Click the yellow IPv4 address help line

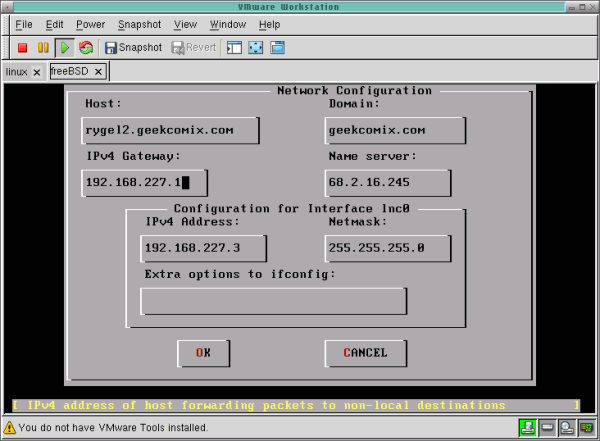(x=297, y=405)
